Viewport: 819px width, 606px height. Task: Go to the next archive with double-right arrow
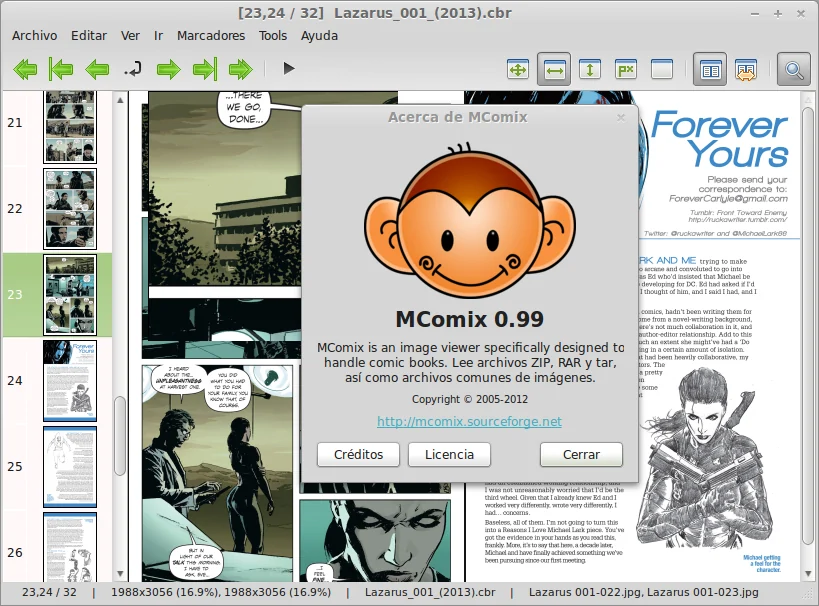241,69
